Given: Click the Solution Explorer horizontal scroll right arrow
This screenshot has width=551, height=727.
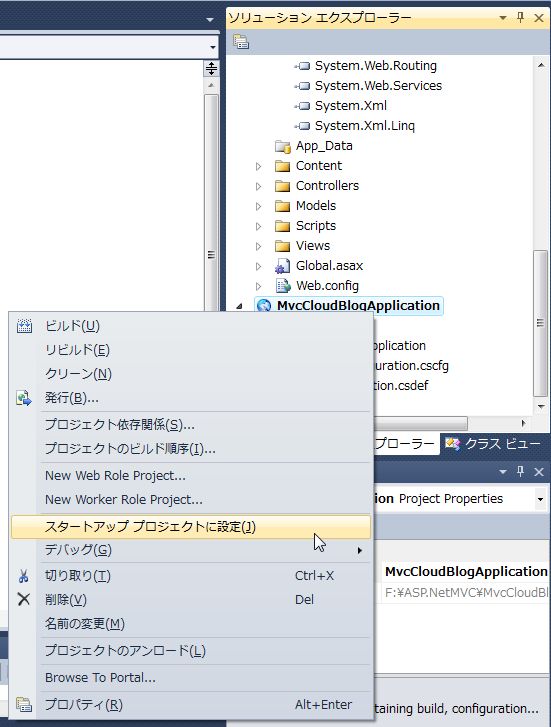Looking at the screenshot, I should pyautogui.click(x=523, y=423).
